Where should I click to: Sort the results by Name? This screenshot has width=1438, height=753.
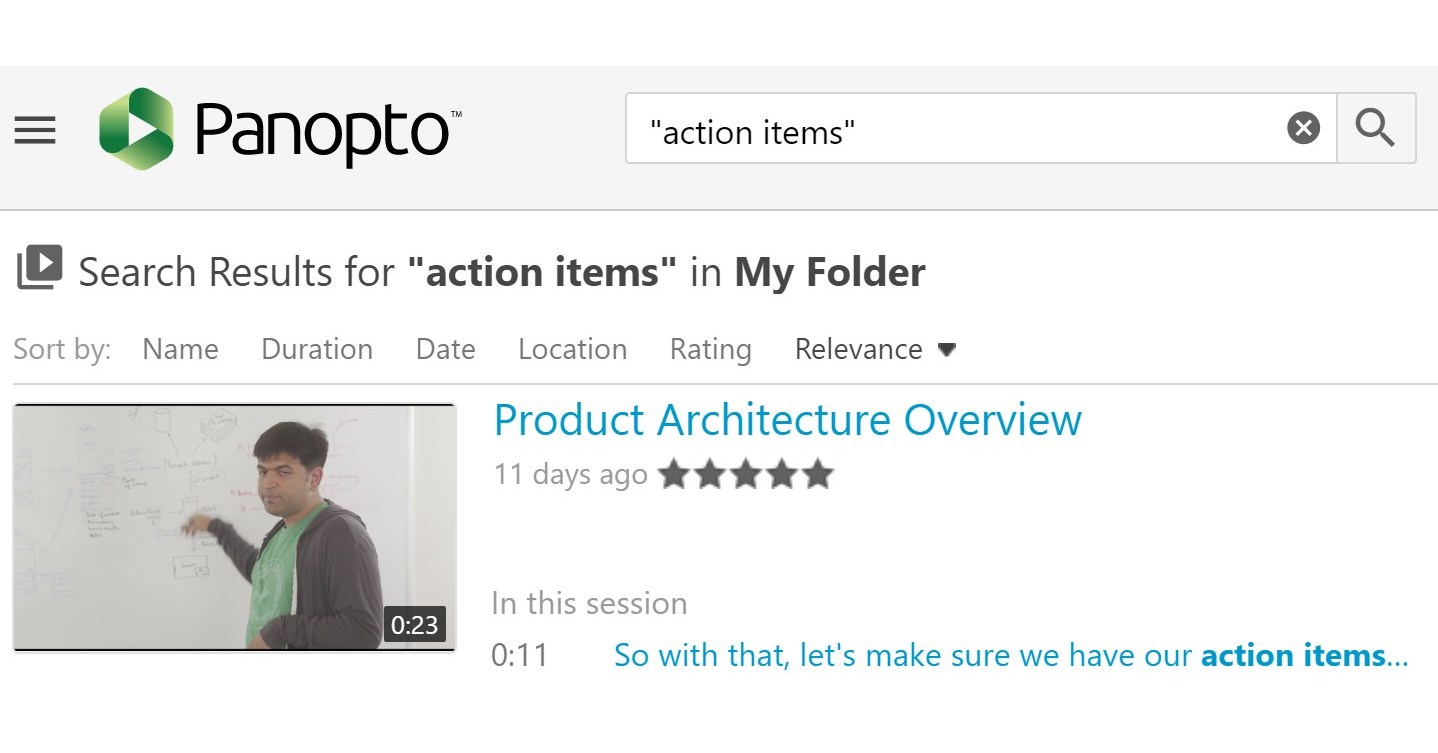[180, 349]
